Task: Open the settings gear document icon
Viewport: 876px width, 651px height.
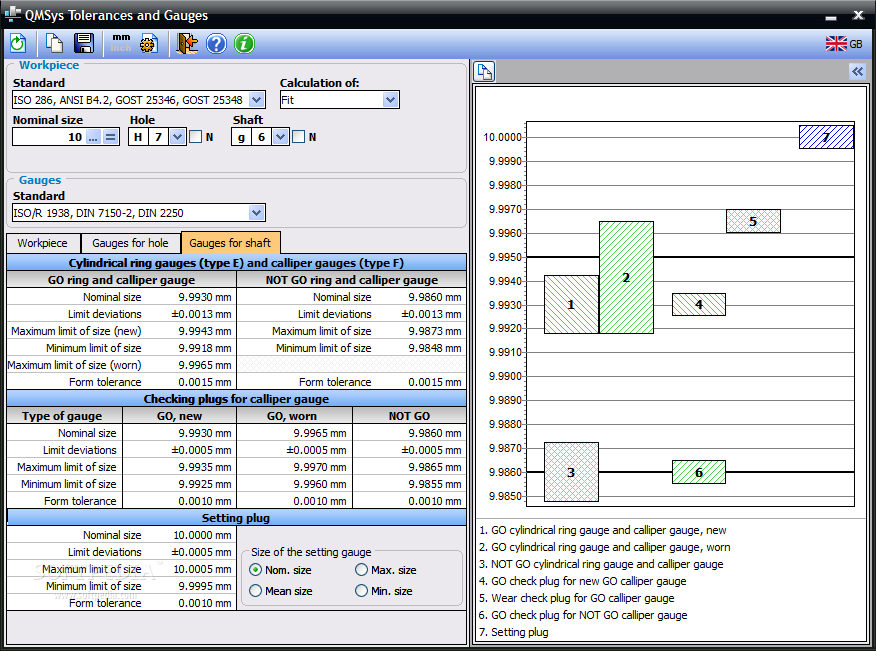Action: 149,44
